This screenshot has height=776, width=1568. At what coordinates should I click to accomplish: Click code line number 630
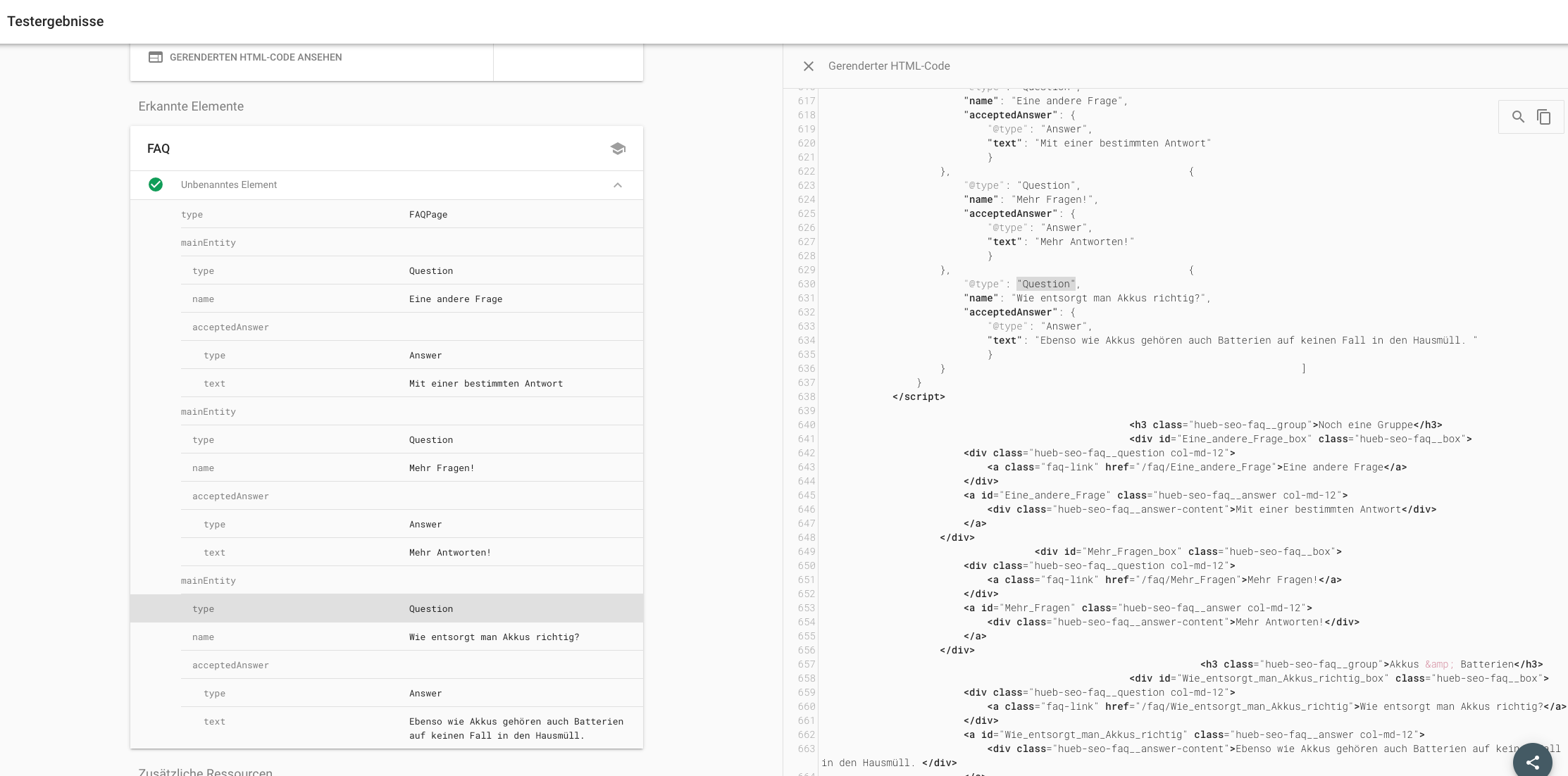(x=807, y=284)
